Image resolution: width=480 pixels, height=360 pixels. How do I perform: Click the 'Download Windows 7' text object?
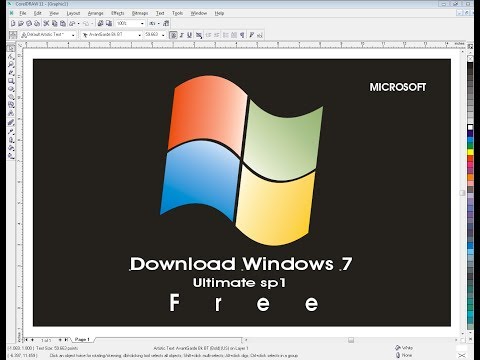241,264
